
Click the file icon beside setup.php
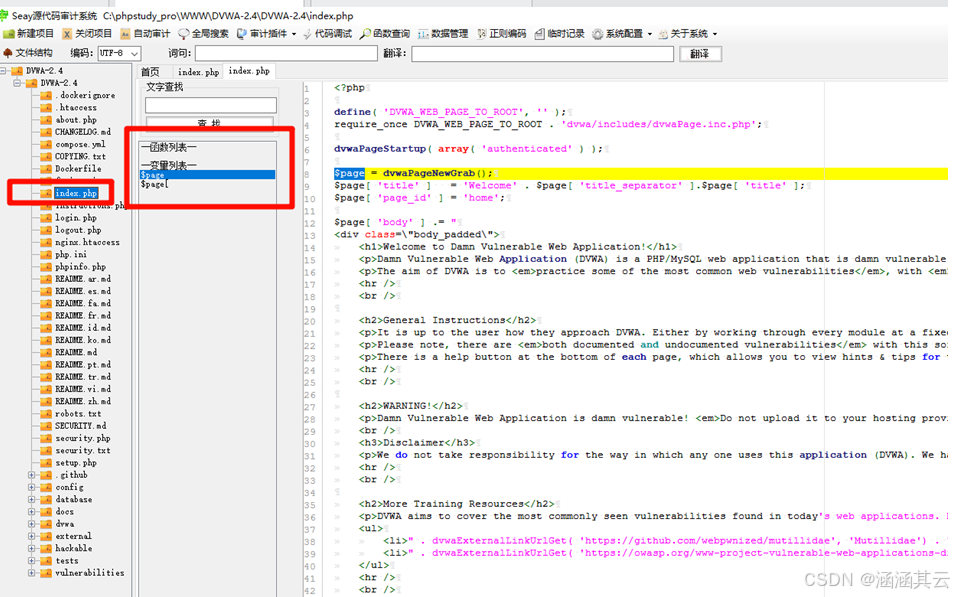tap(46, 463)
